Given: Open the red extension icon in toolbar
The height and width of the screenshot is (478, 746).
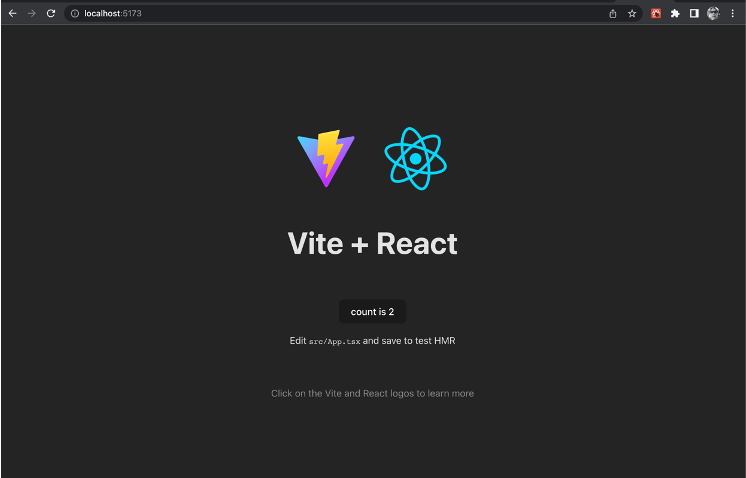Looking at the screenshot, I should click(x=656, y=13).
